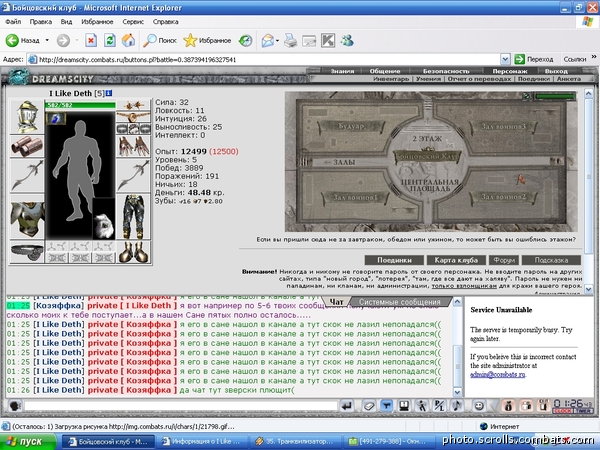Viewport: 600px width, 450px height.
Task: Click IE Stop button with red X
Action: tap(91, 40)
